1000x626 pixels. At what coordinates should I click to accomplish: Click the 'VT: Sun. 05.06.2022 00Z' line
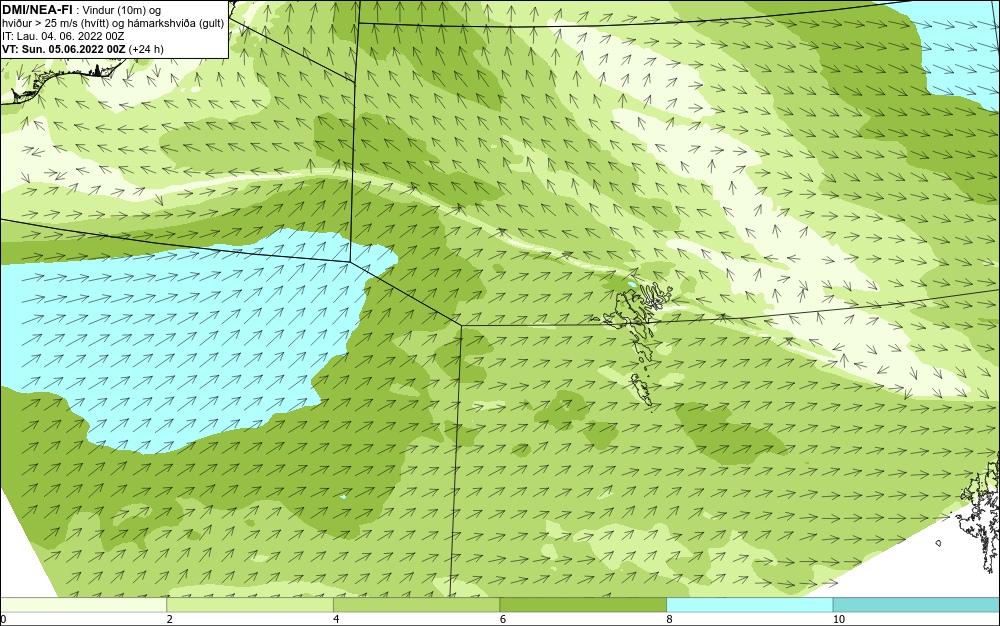[83, 49]
